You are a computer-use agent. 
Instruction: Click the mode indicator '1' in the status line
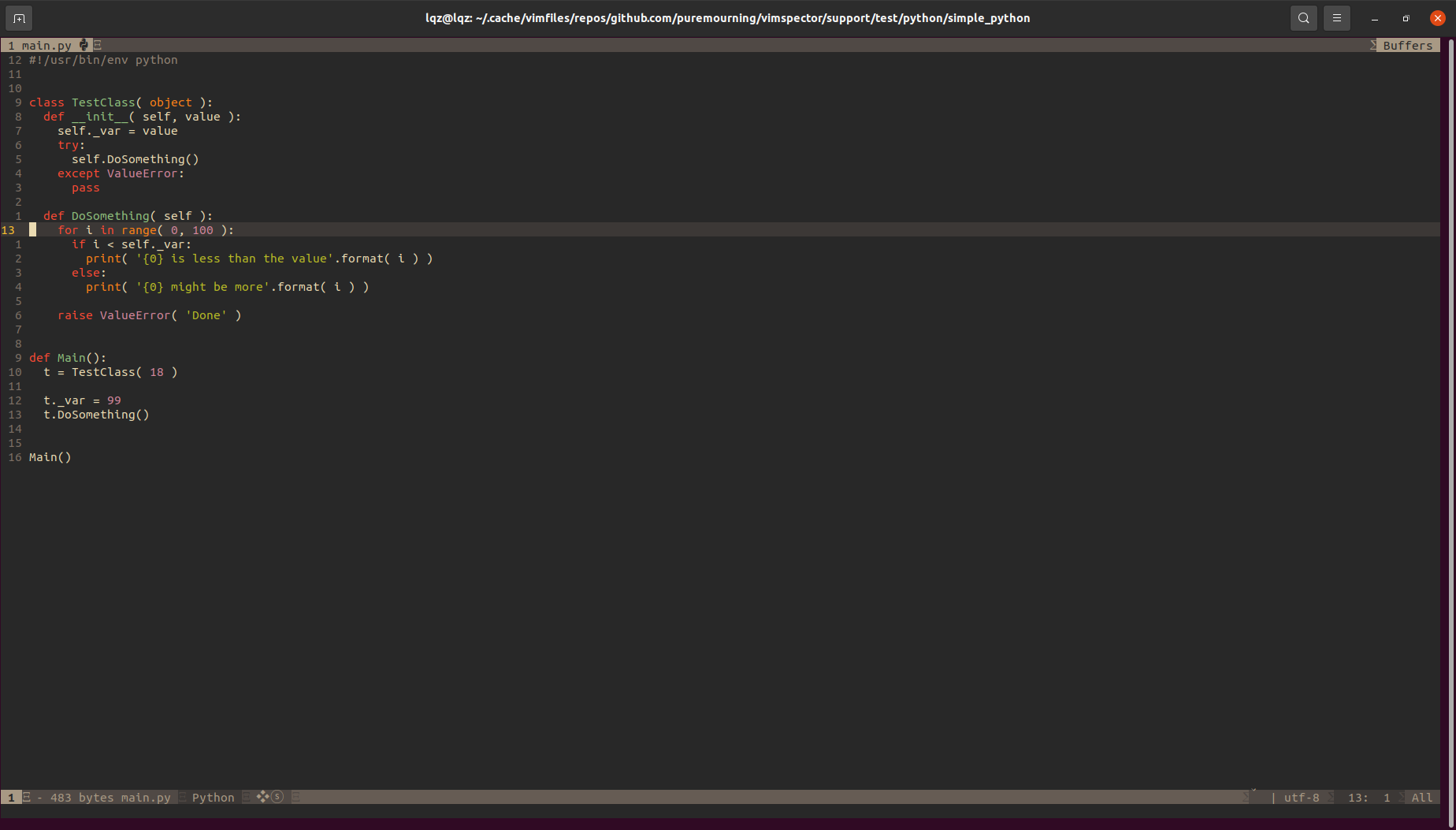tap(11, 798)
